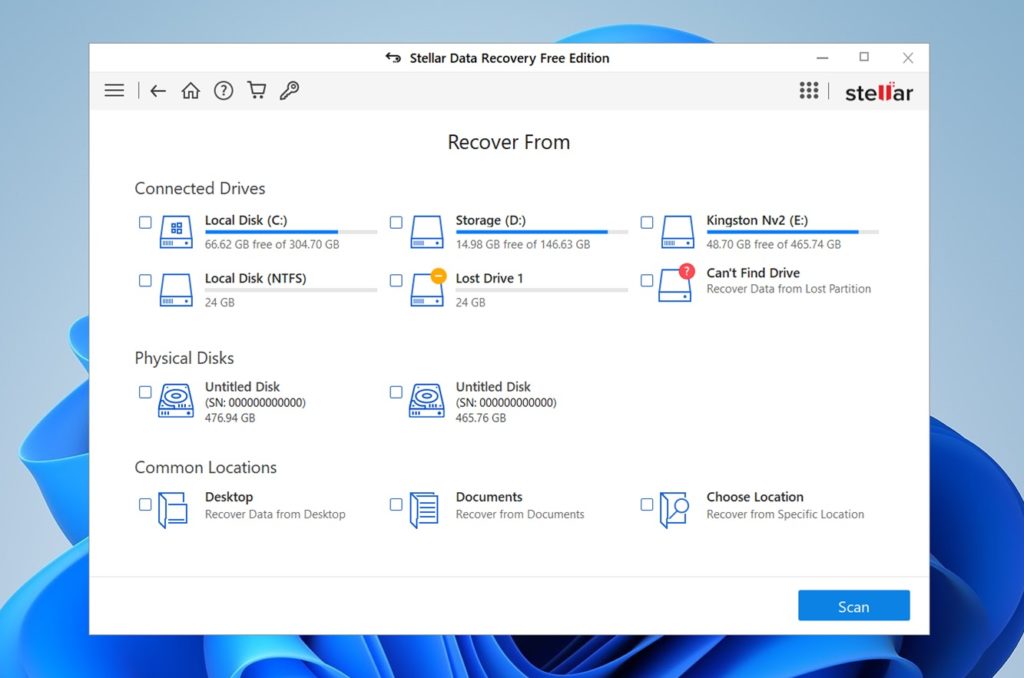Open the license activation key icon

289,90
